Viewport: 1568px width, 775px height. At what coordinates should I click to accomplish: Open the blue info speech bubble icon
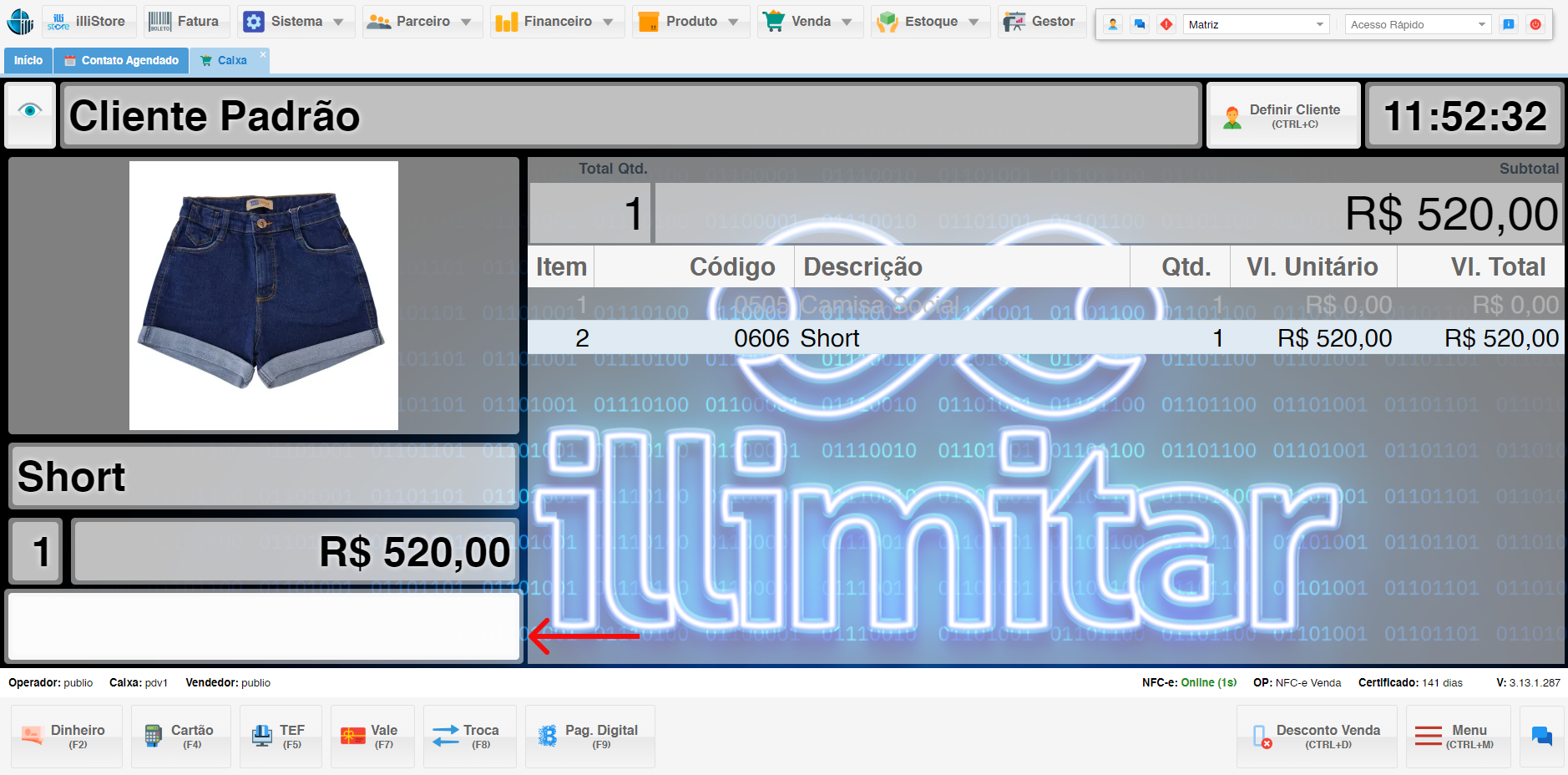[x=1509, y=24]
